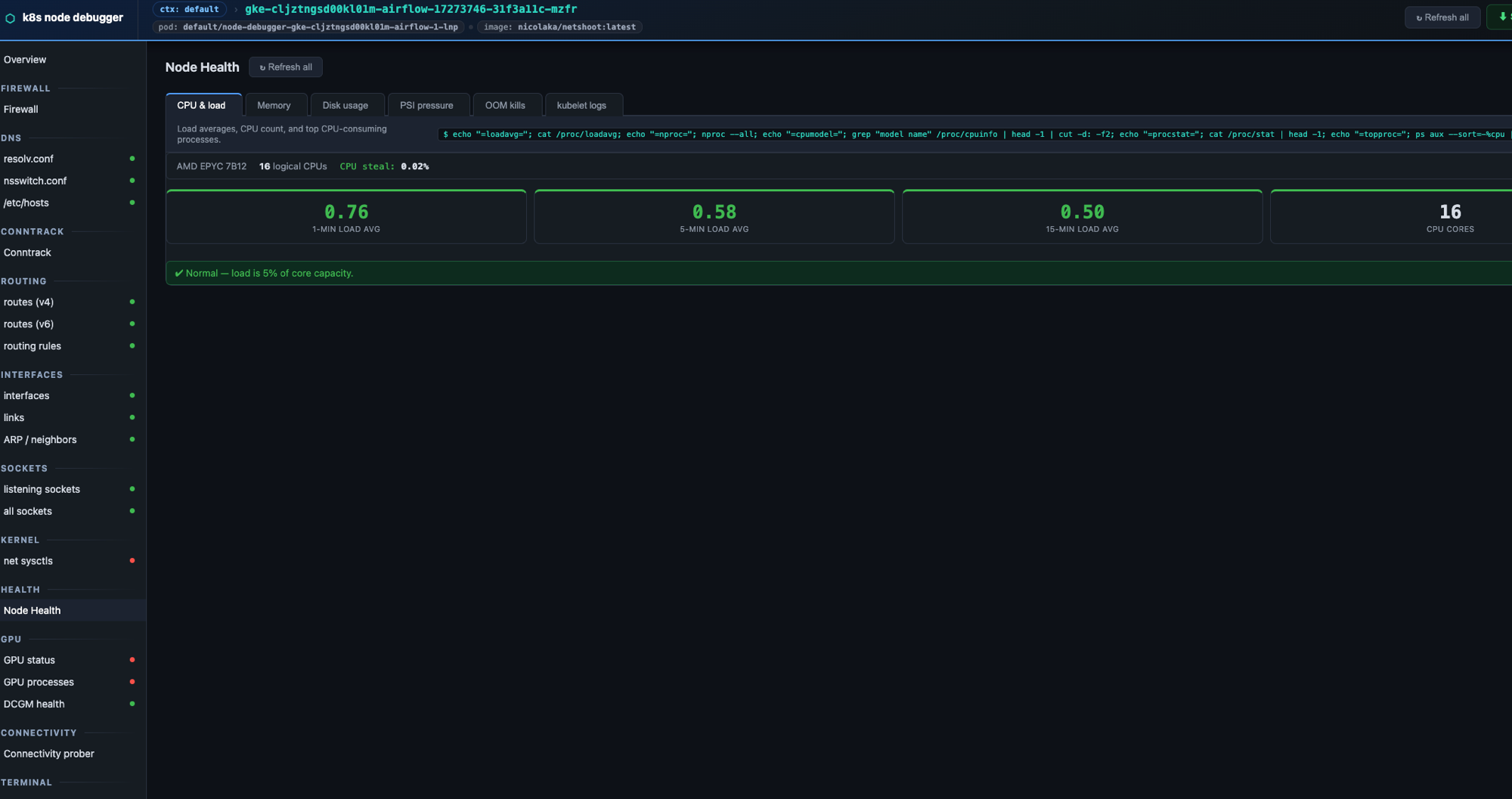Click red status dot beside net sysctls
Image resolution: width=1512 pixels, height=799 pixels.
coord(132,561)
